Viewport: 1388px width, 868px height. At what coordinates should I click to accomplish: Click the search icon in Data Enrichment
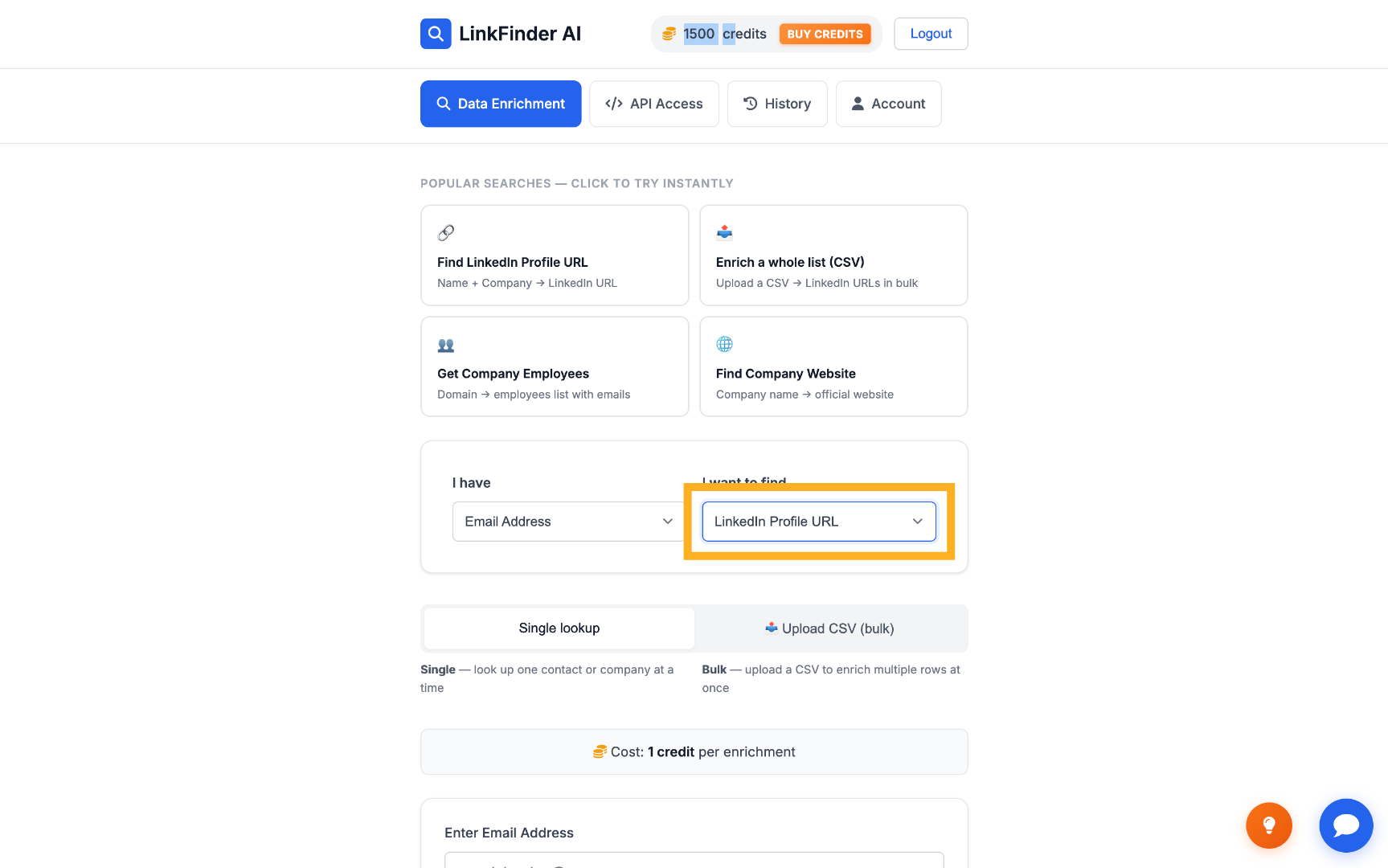tap(443, 104)
